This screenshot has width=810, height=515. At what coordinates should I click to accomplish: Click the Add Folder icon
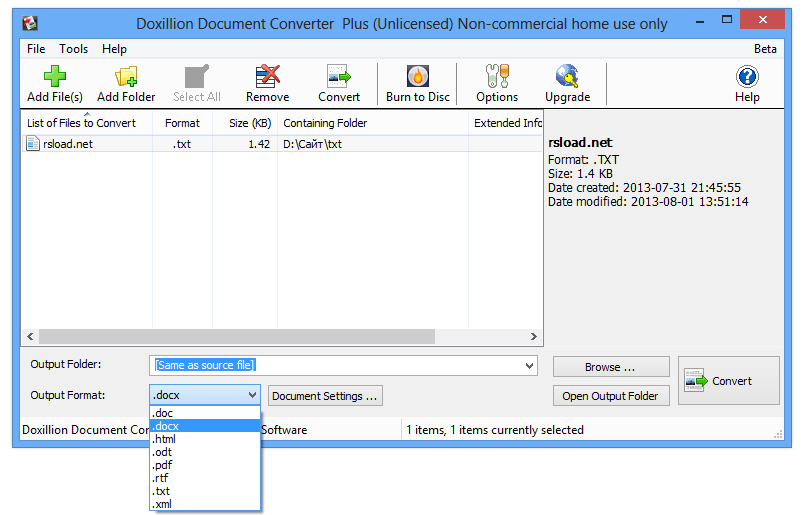[x=126, y=76]
